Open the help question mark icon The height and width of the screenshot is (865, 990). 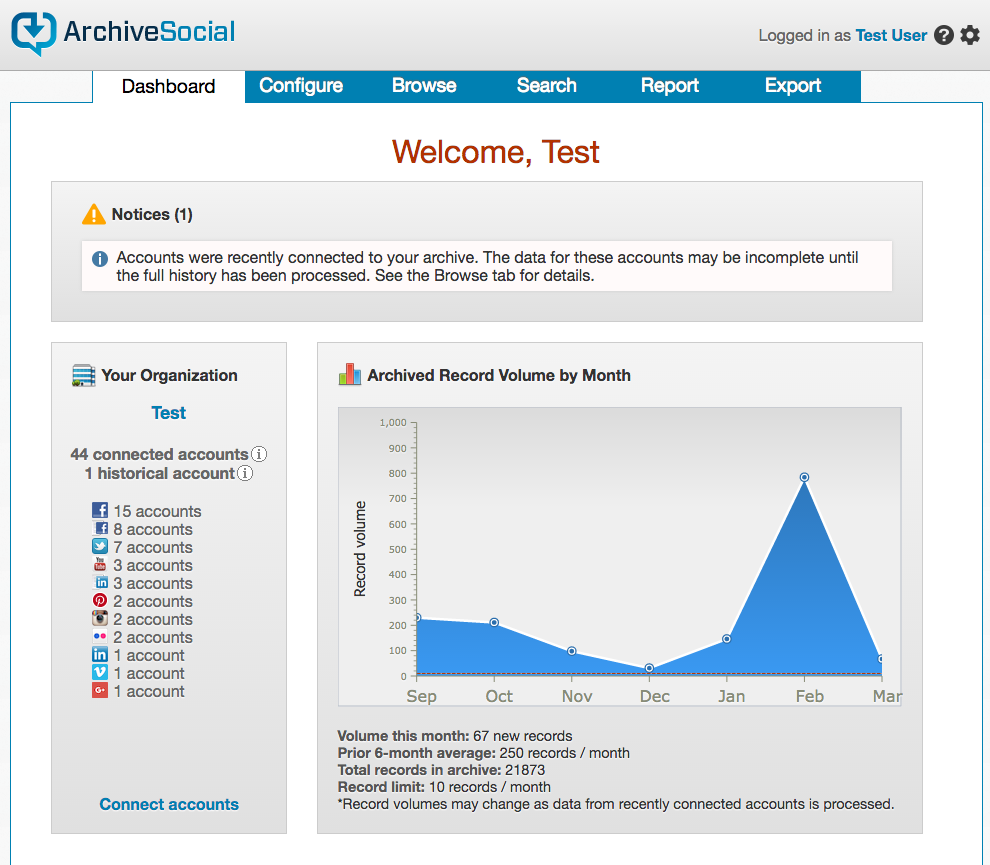[944, 35]
